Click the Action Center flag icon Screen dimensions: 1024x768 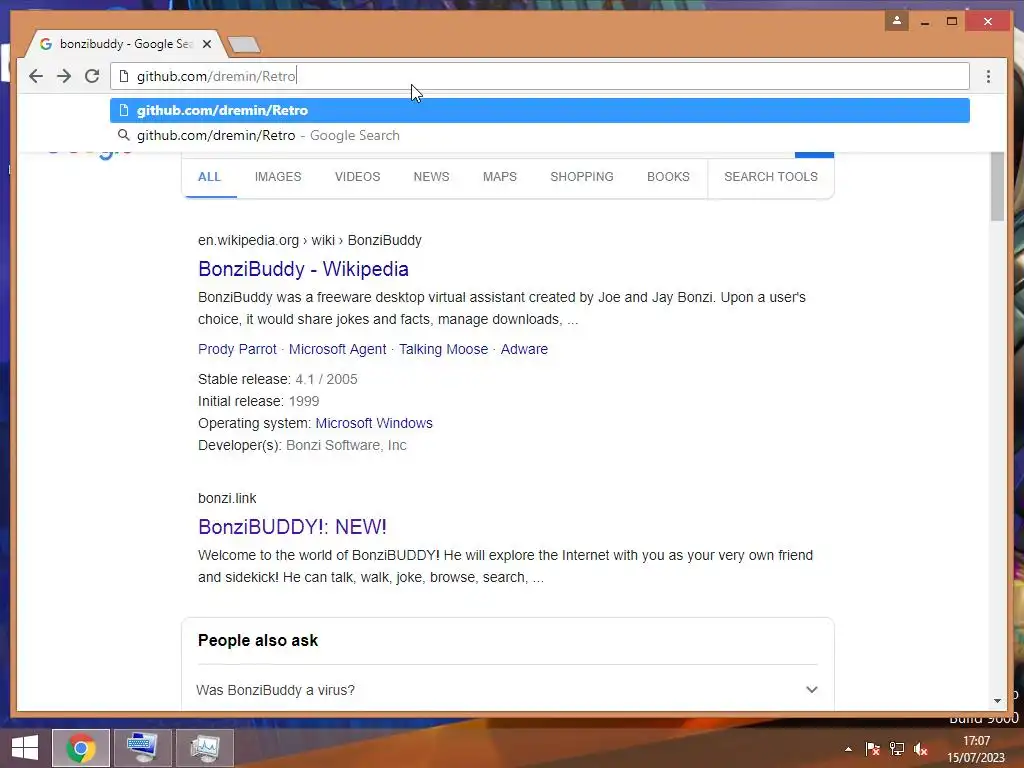click(872, 749)
